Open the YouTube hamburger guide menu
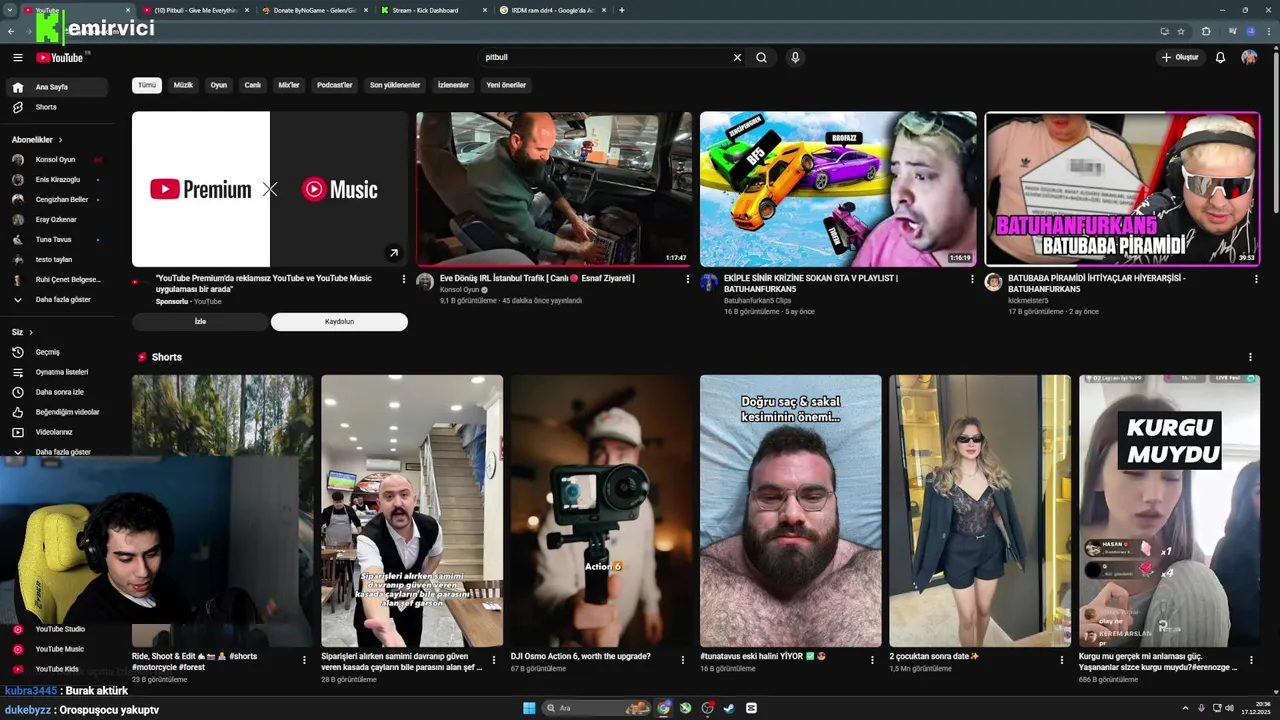This screenshot has height=720, width=1280. click(17, 58)
